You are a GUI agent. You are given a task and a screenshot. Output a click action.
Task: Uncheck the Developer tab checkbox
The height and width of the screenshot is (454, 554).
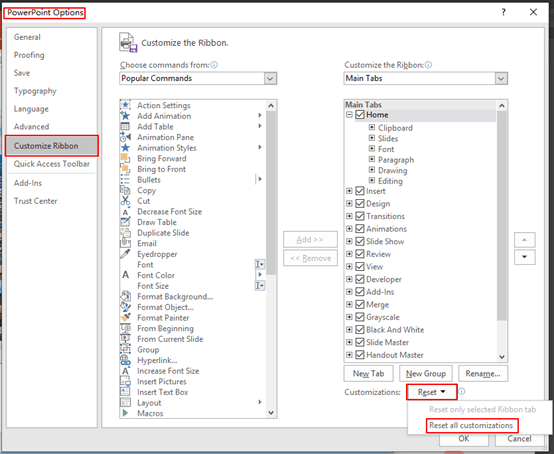tap(360, 279)
